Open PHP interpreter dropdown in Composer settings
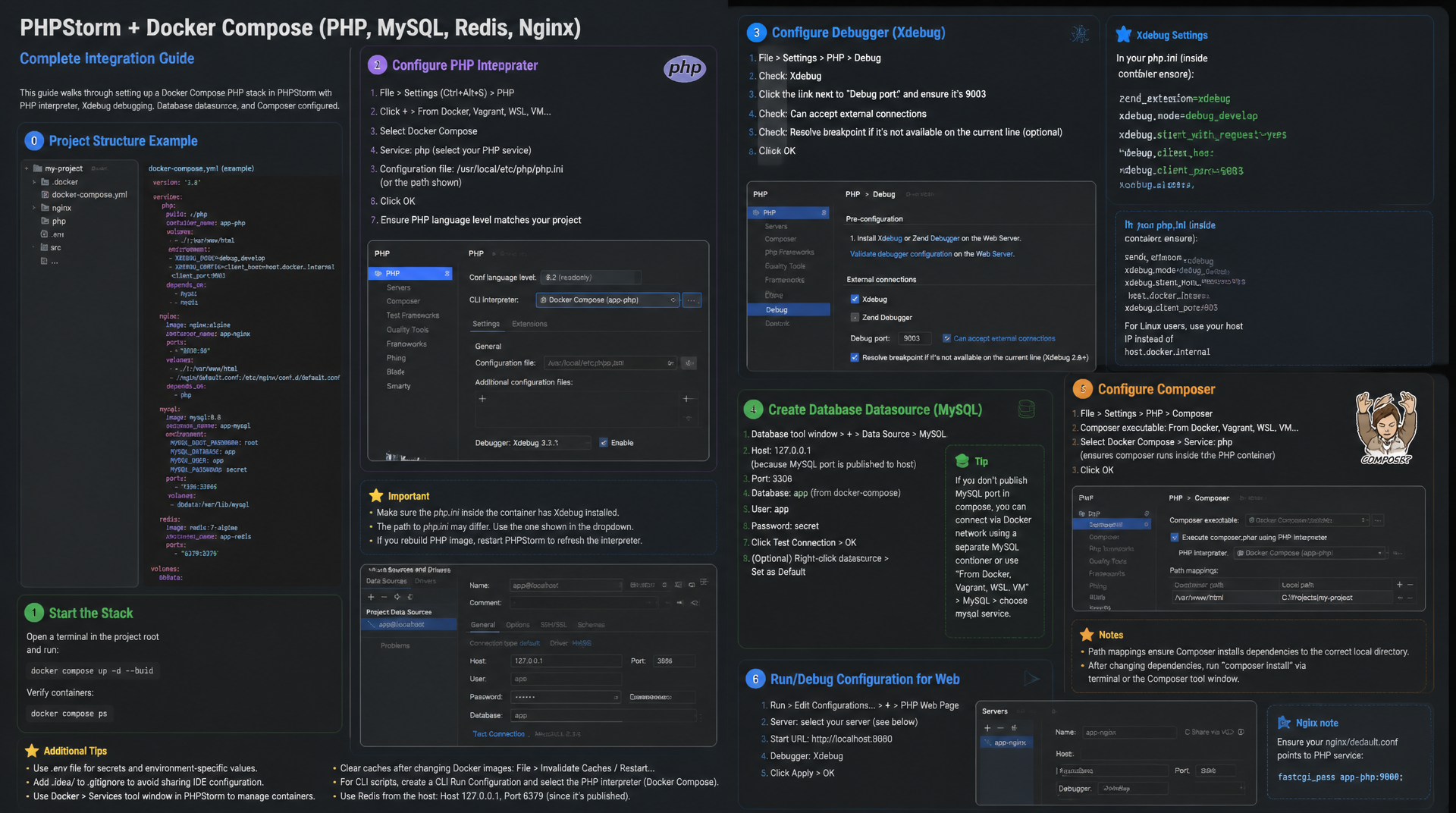This screenshot has width=1456, height=813. click(1310, 553)
